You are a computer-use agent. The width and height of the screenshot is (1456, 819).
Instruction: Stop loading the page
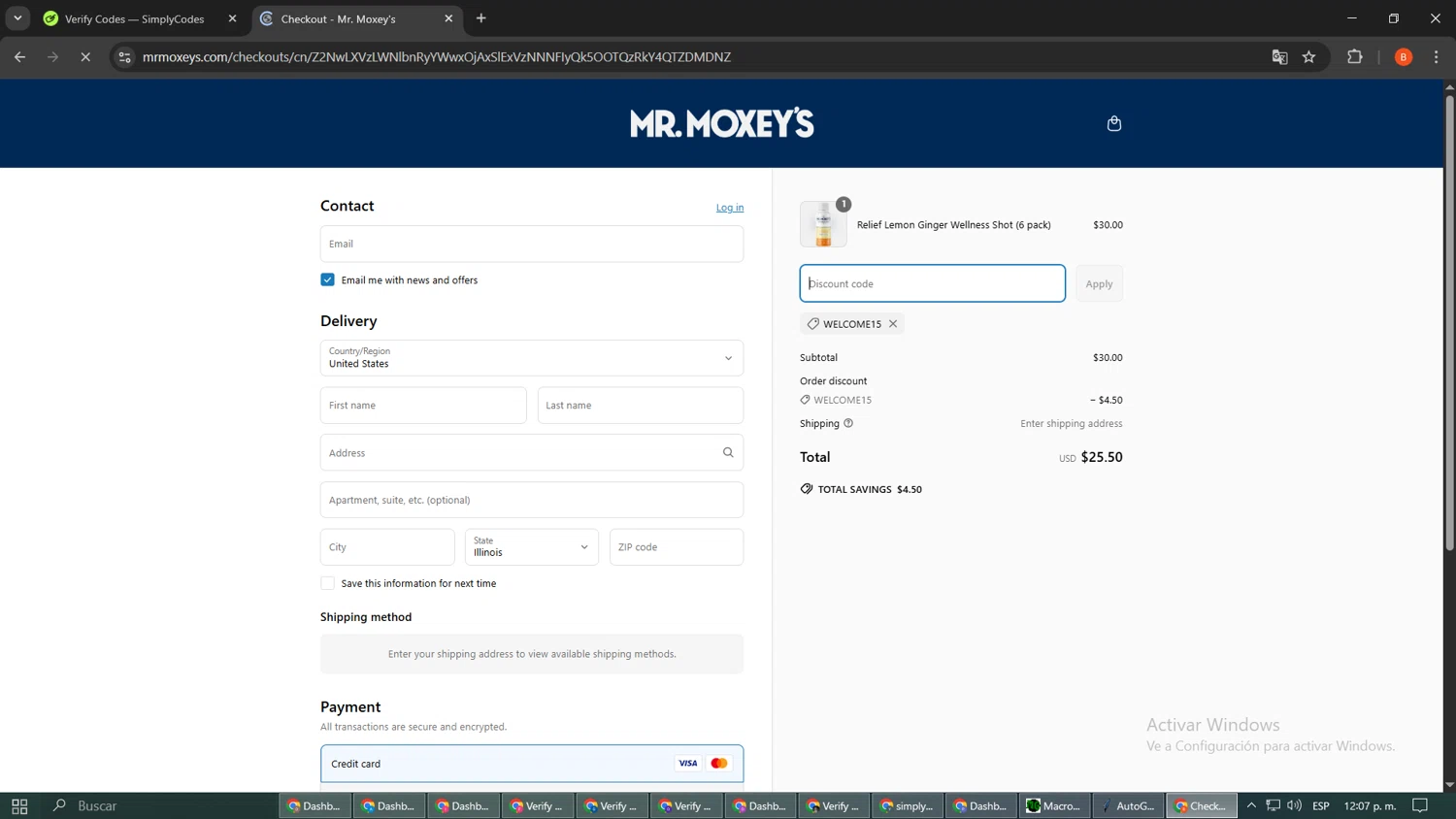(85, 57)
